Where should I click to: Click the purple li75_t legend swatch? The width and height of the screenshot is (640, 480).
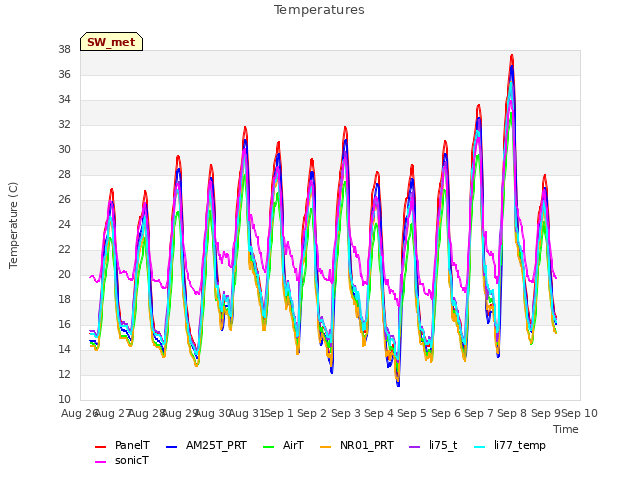pyautogui.click(x=415, y=447)
